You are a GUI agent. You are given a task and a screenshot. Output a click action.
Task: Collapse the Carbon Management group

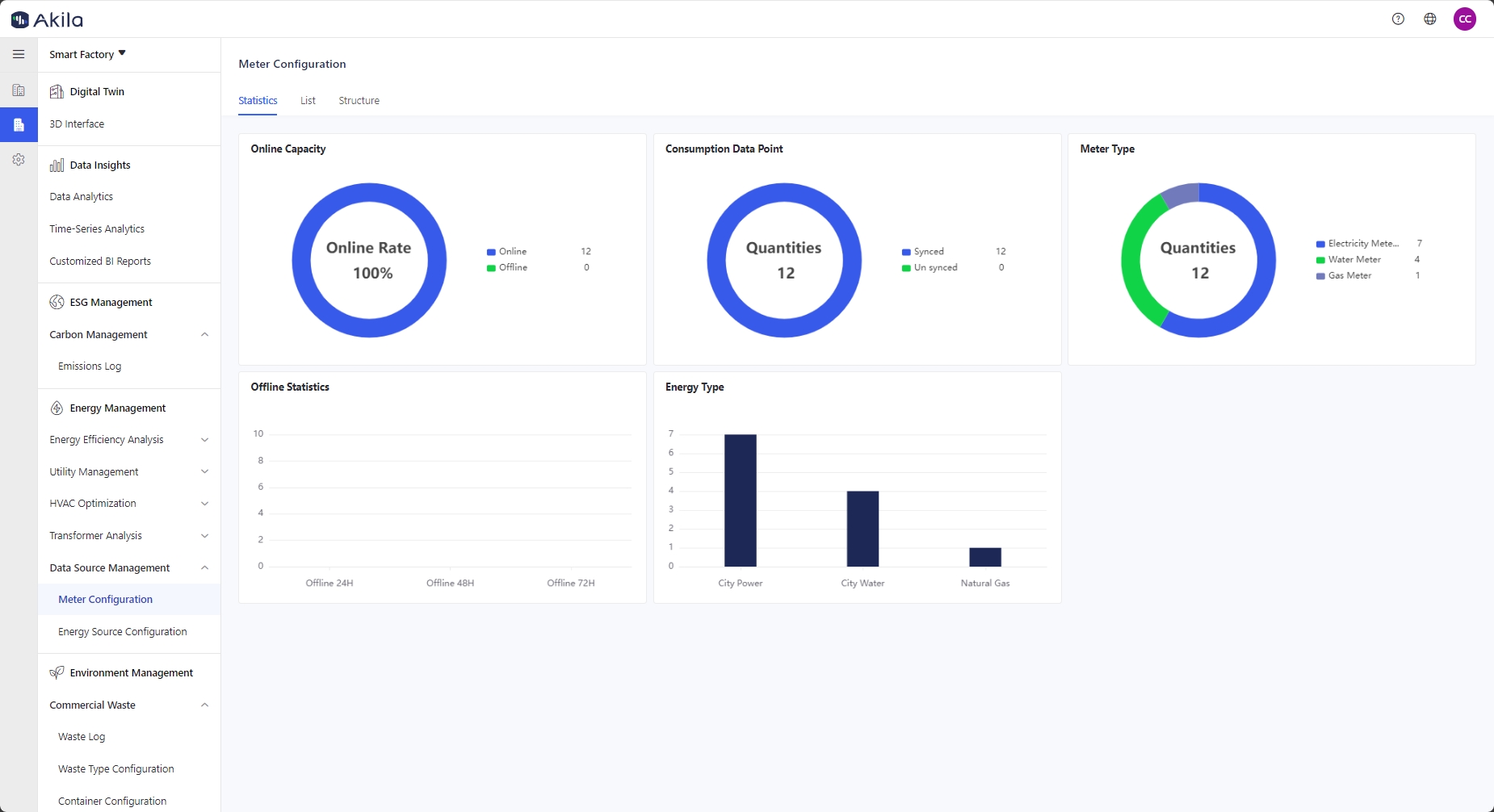(204, 334)
